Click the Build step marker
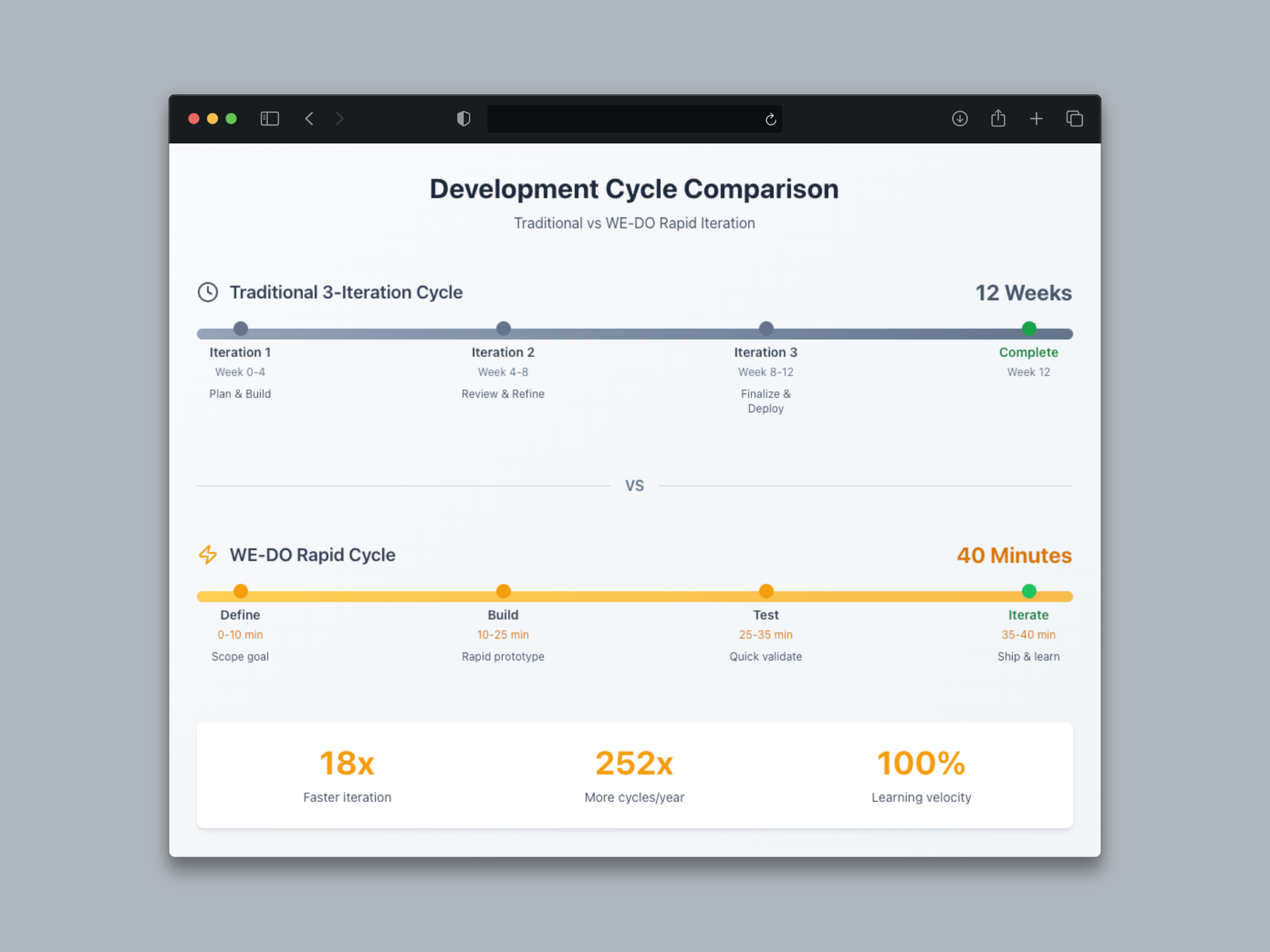1270x952 pixels. [503, 591]
